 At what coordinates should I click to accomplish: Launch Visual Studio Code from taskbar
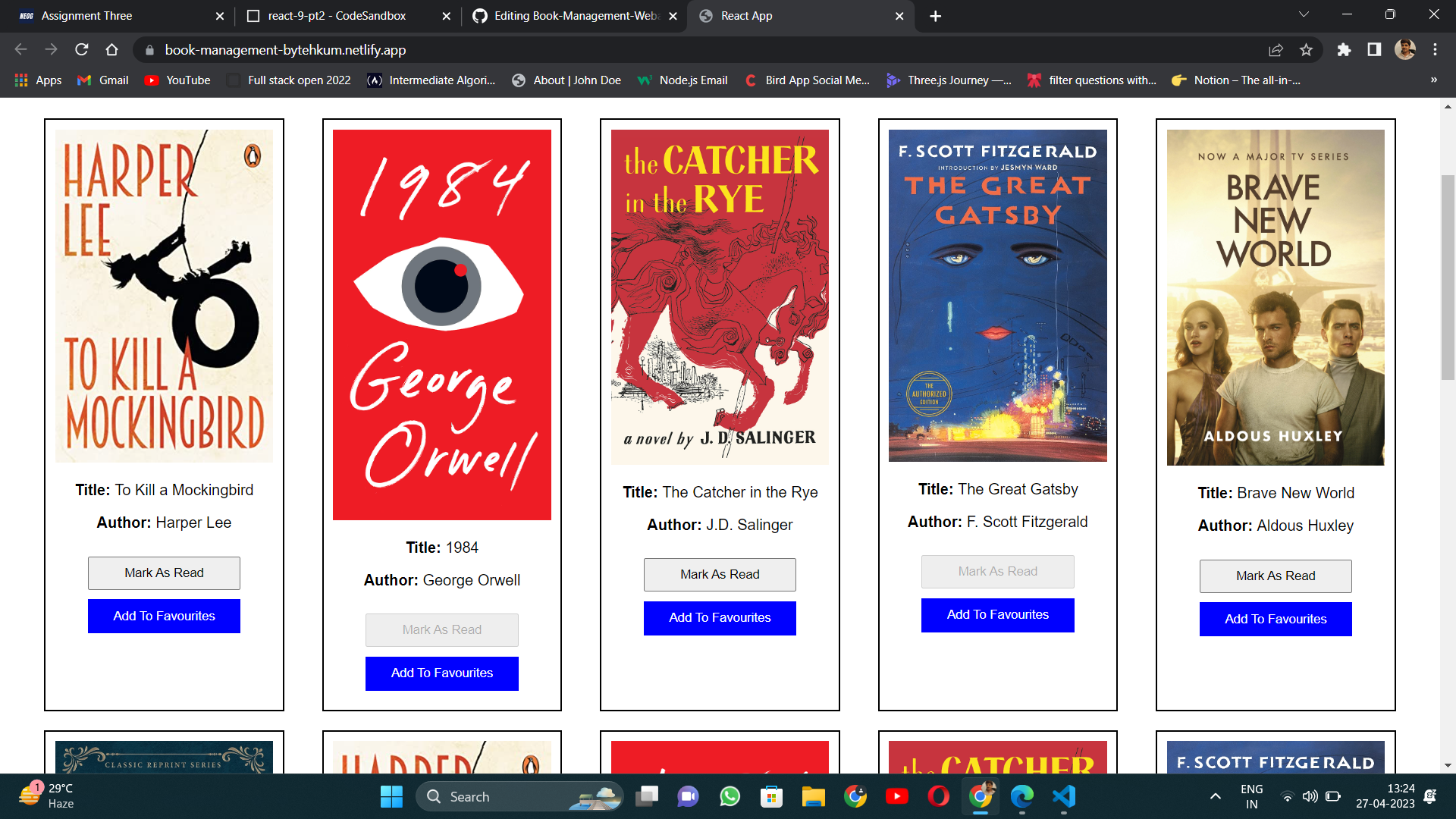[1063, 797]
